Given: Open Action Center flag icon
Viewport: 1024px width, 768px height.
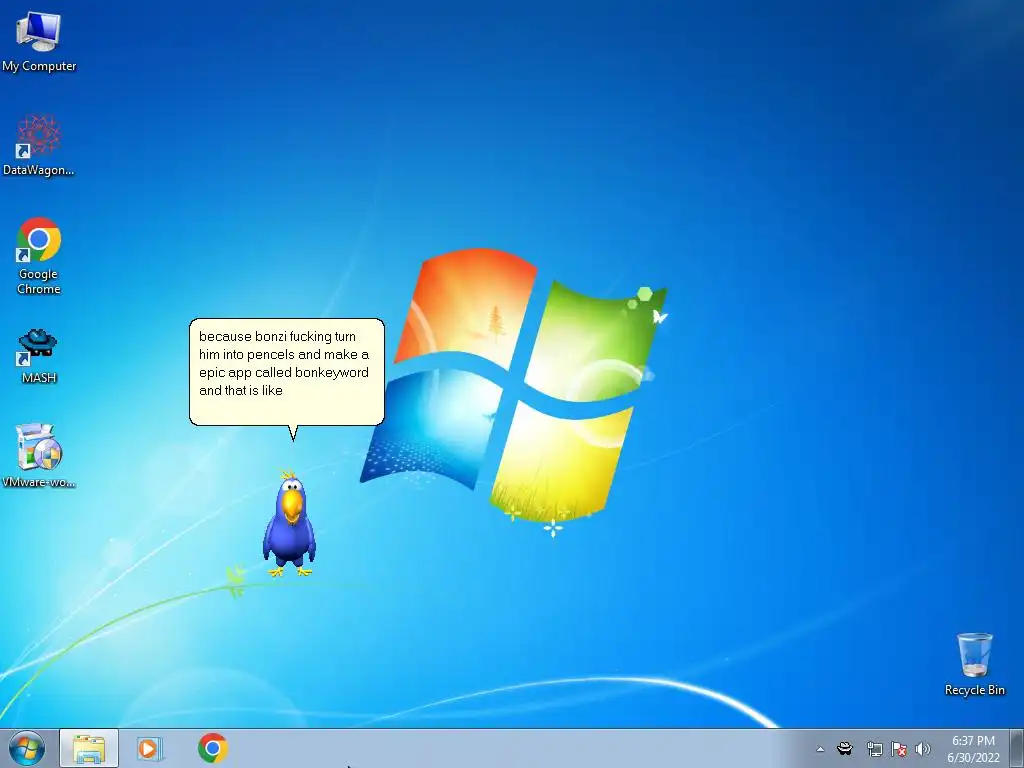Looking at the screenshot, I should tap(899, 749).
